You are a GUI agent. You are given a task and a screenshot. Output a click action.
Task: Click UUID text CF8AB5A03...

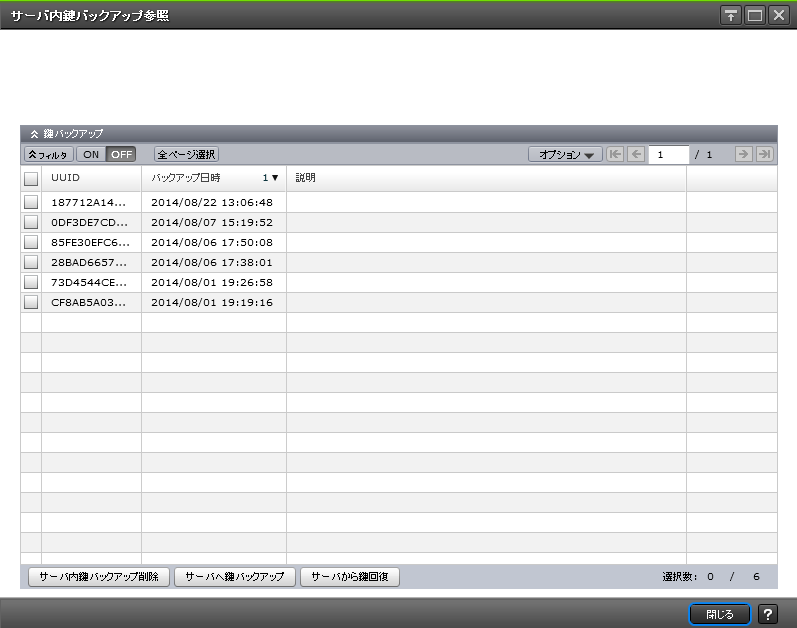pos(88,302)
